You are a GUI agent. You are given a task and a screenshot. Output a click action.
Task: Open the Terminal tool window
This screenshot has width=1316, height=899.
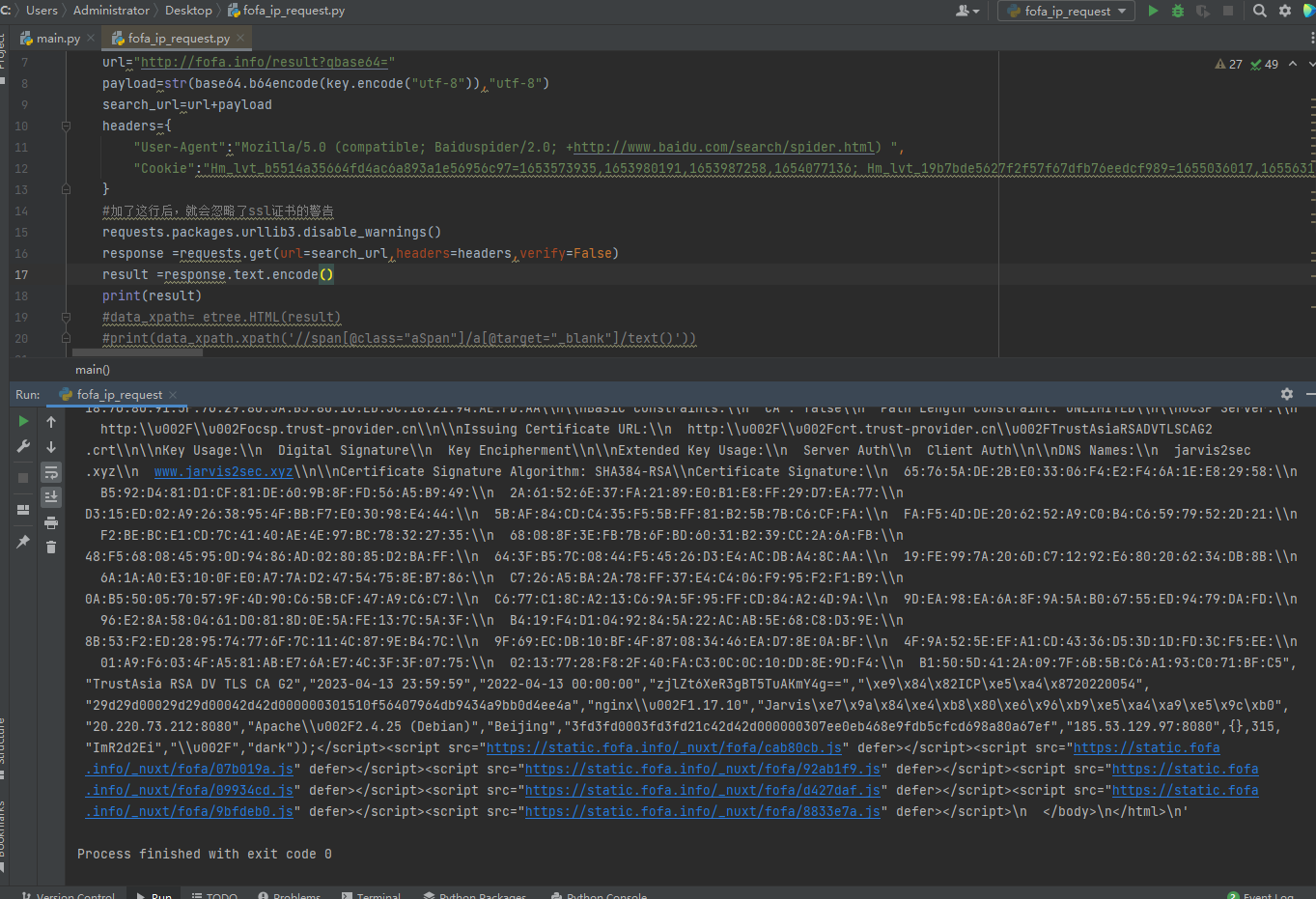(x=370, y=894)
